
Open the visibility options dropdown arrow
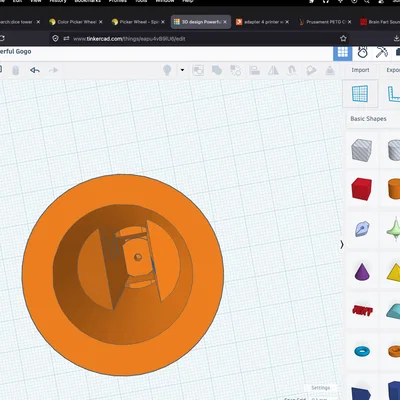pos(182,70)
